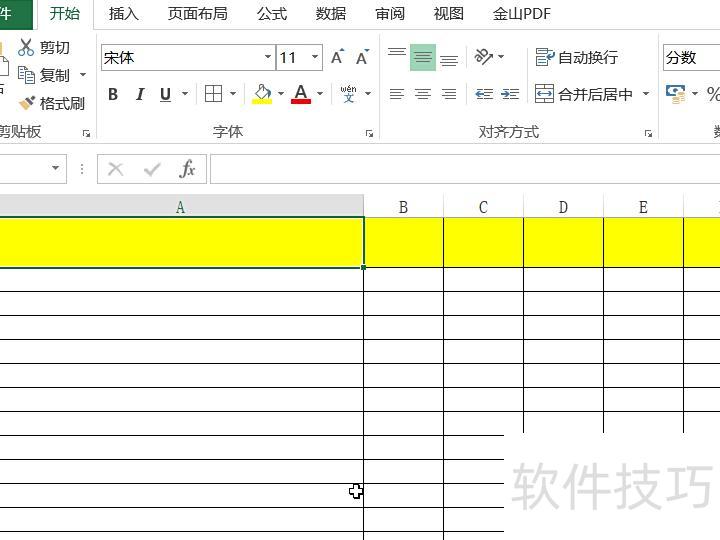Open the font size 11 dropdown
720x540 pixels.
(x=315, y=57)
